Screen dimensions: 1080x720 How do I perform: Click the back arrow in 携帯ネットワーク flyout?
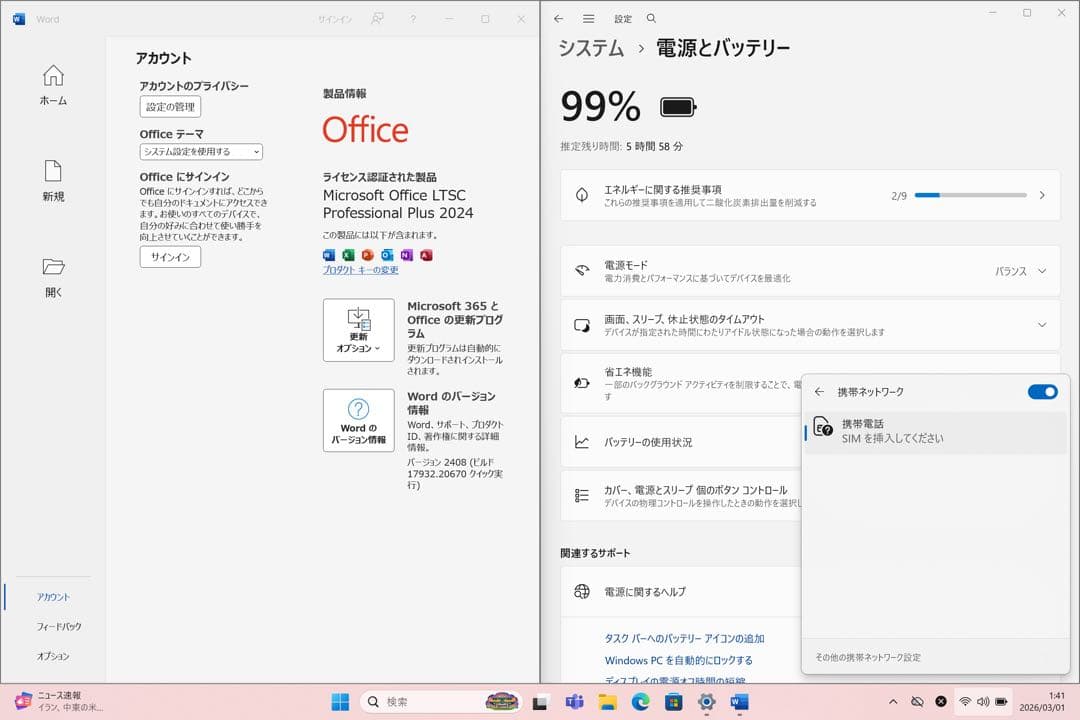tap(819, 392)
